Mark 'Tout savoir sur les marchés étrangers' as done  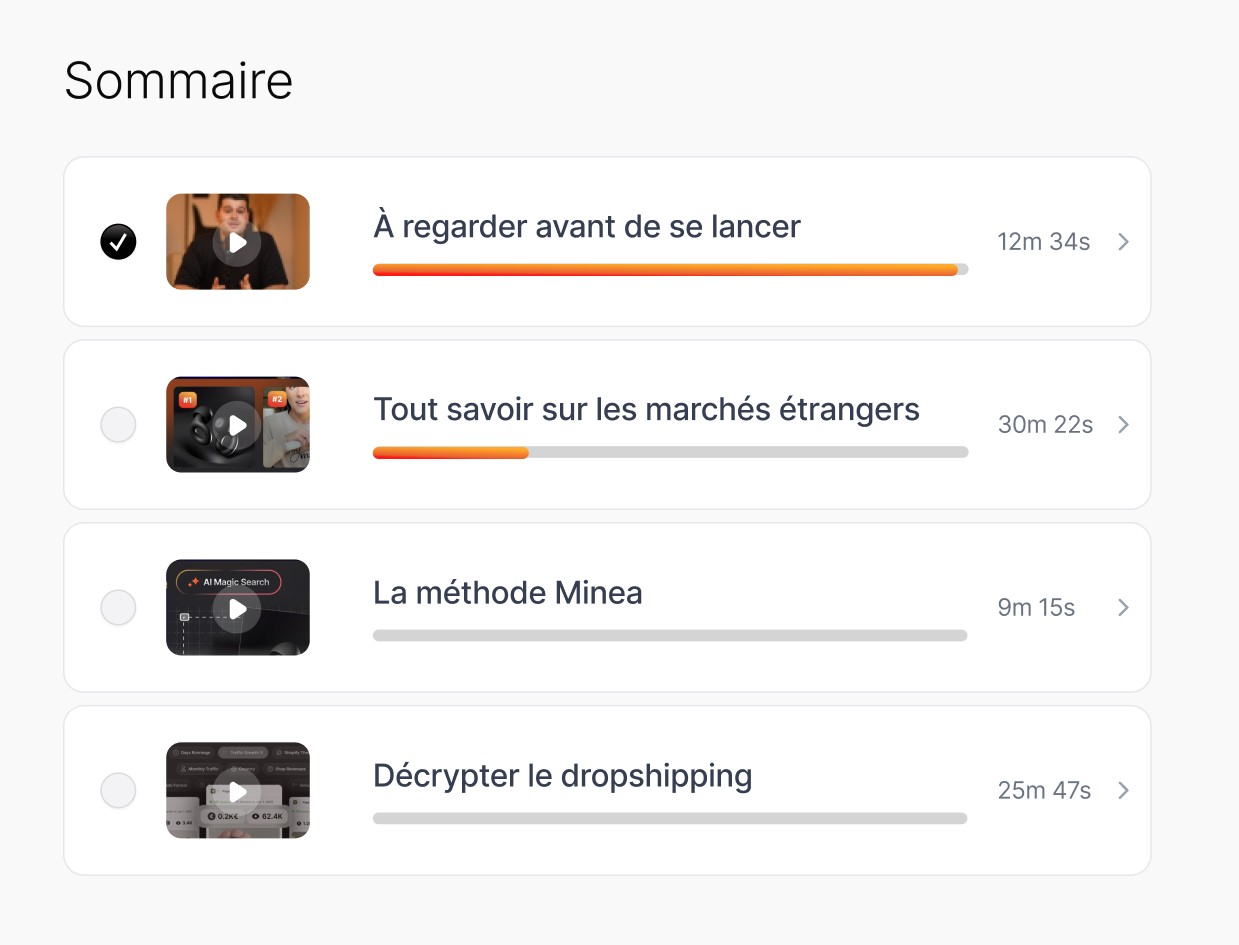point(118,425)
